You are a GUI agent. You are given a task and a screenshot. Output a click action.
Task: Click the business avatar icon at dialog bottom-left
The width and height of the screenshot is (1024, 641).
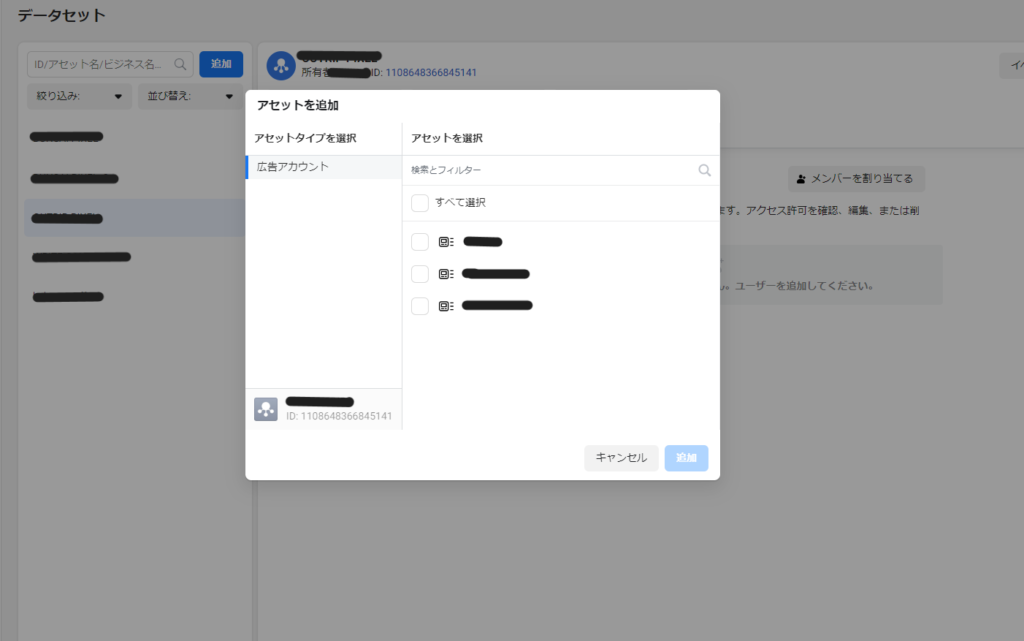(x=266, y=409)
